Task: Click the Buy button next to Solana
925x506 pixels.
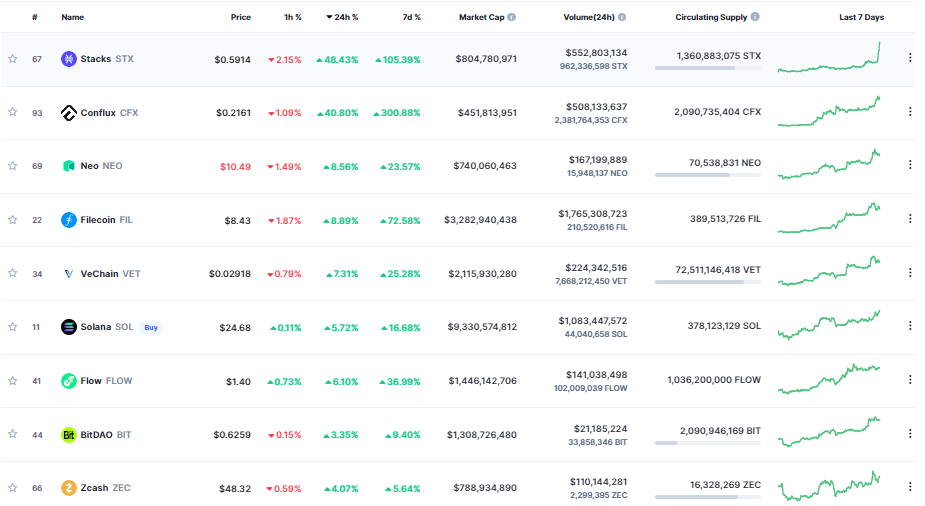Action: point(151,327)
